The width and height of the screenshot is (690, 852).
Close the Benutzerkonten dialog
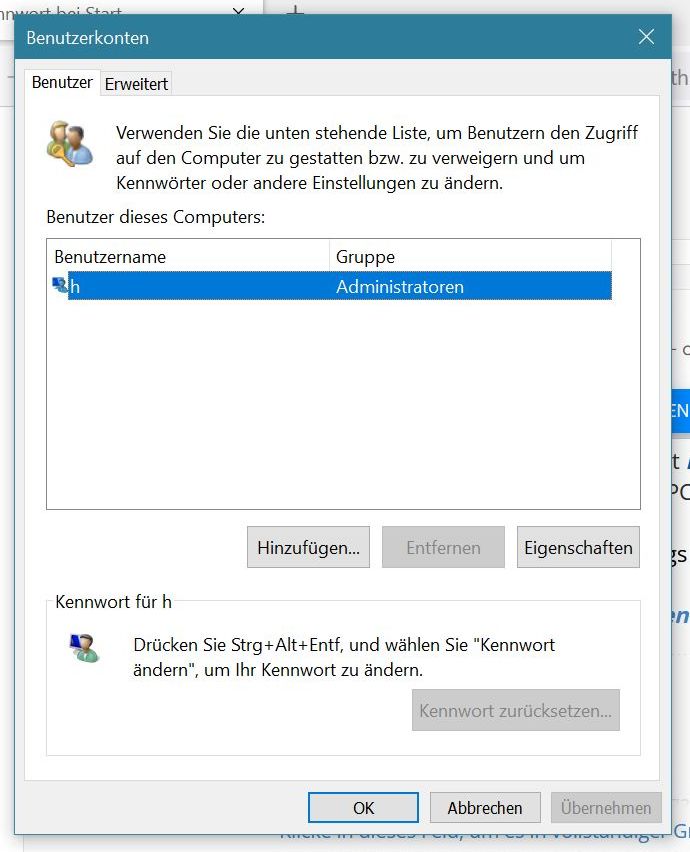pos(646,37)
